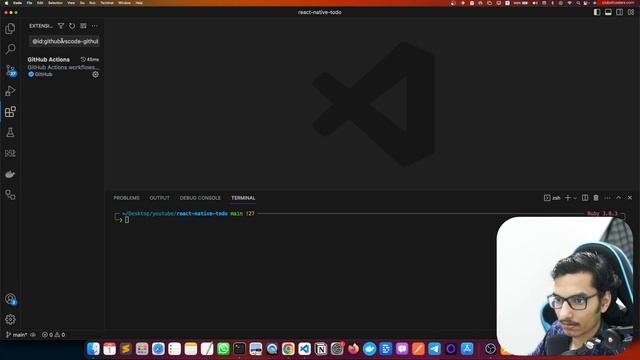
Task: Open the Search view in activity bar
Action: (x=10, y=49)
